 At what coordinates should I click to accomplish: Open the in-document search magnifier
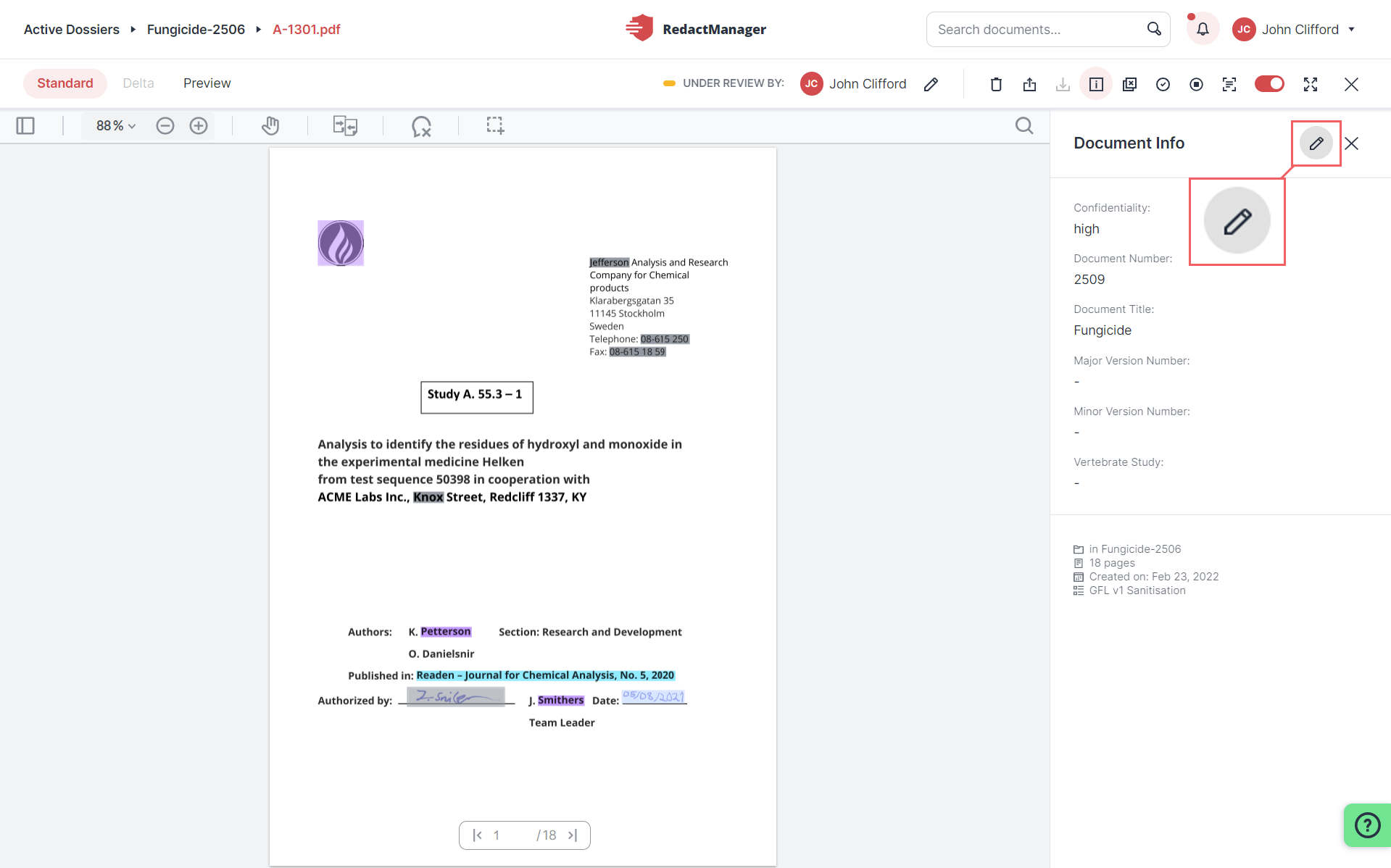coord(1024,125)
